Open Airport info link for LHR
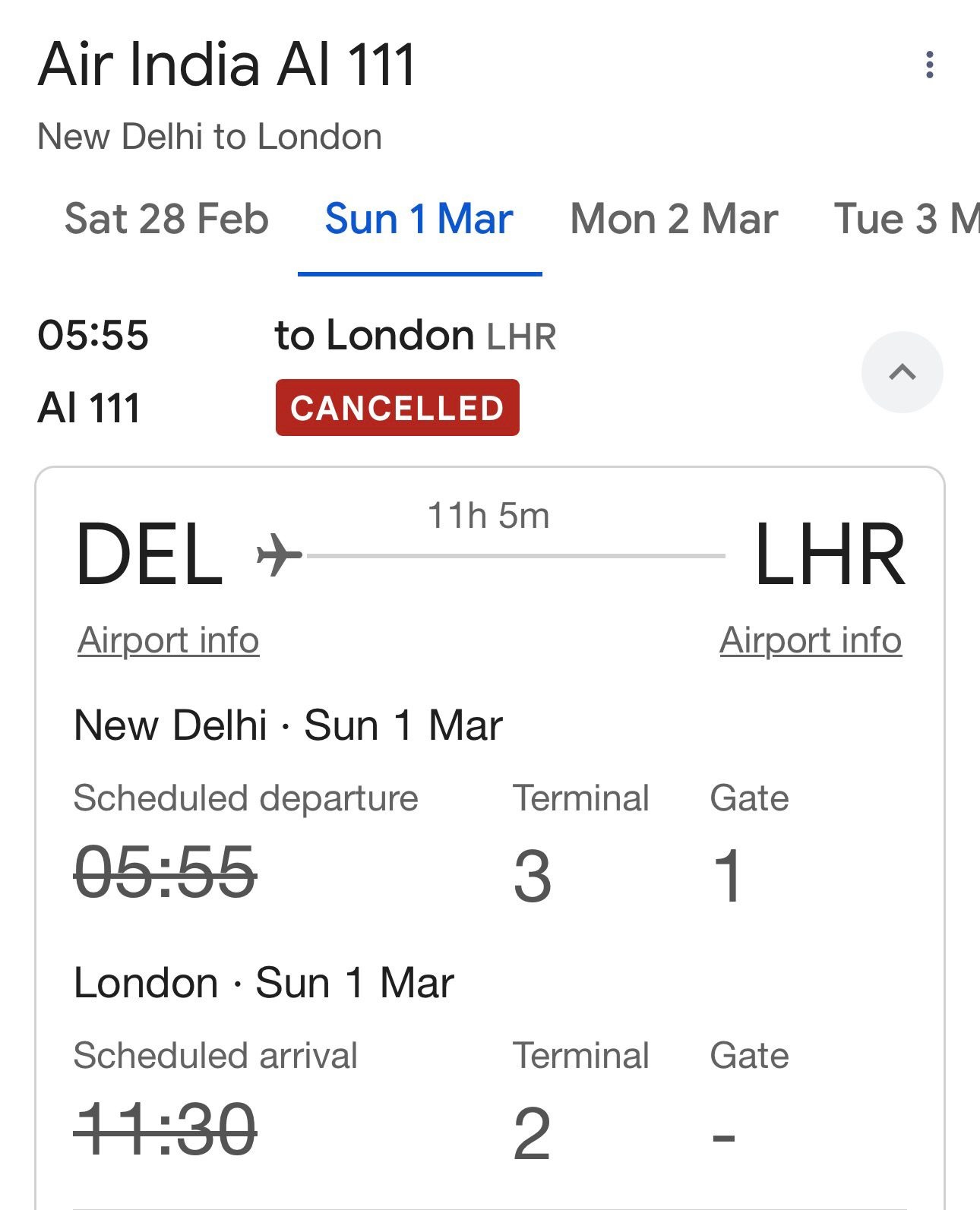Viewport: 980px width, 1210px height. (811, 640)
